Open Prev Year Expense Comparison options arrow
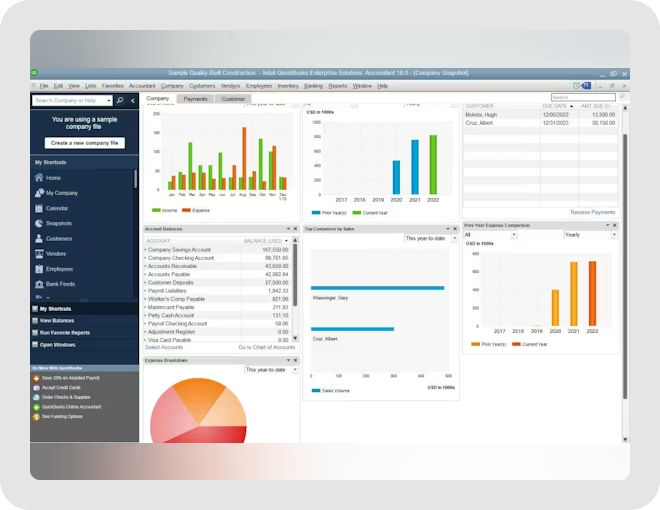The height and width of the screenshot is (510, 660). click(607, 225)
